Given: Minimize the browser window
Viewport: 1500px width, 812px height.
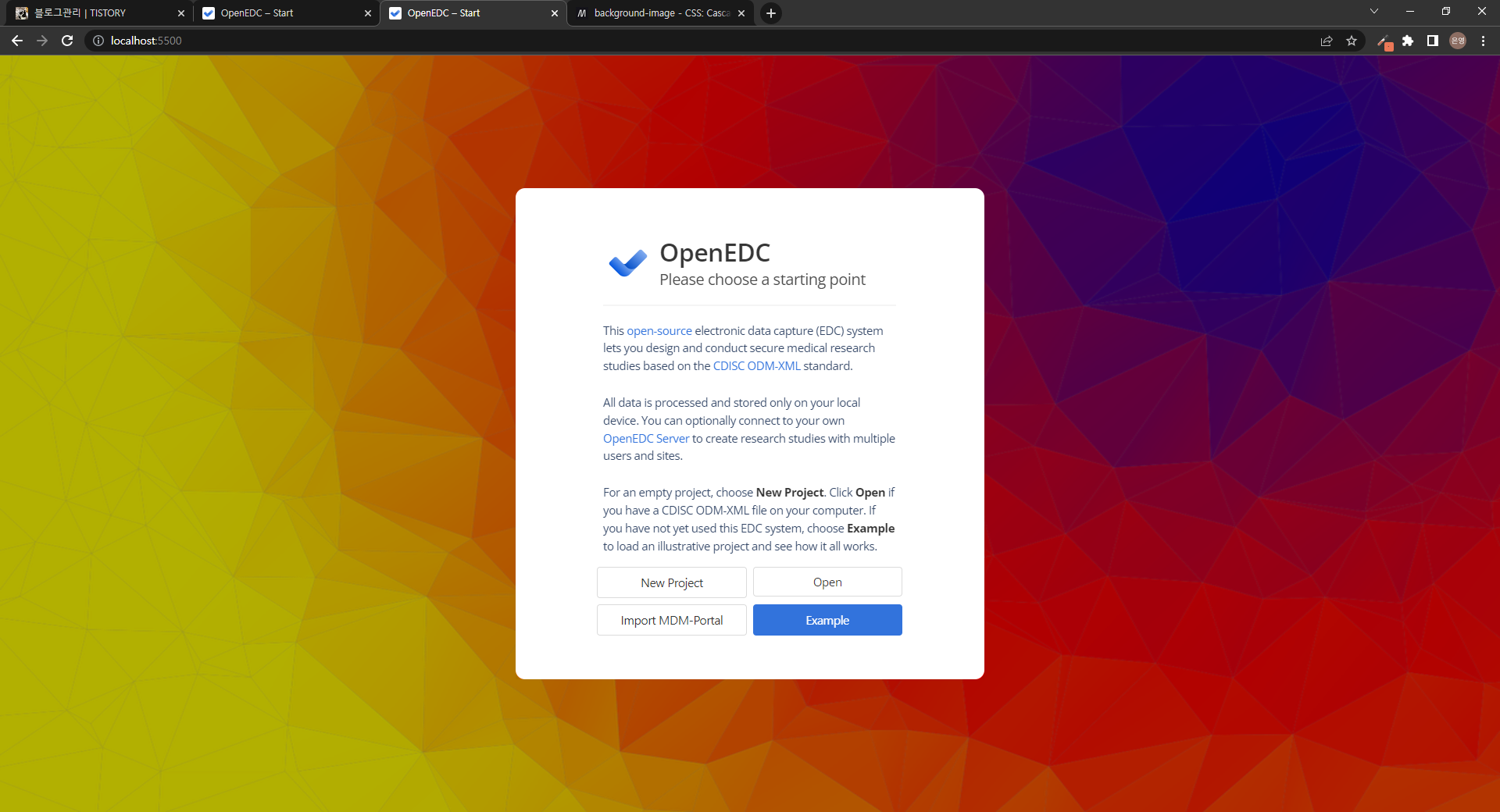Looking at the screenshot, I should [x=1410, y=11].
